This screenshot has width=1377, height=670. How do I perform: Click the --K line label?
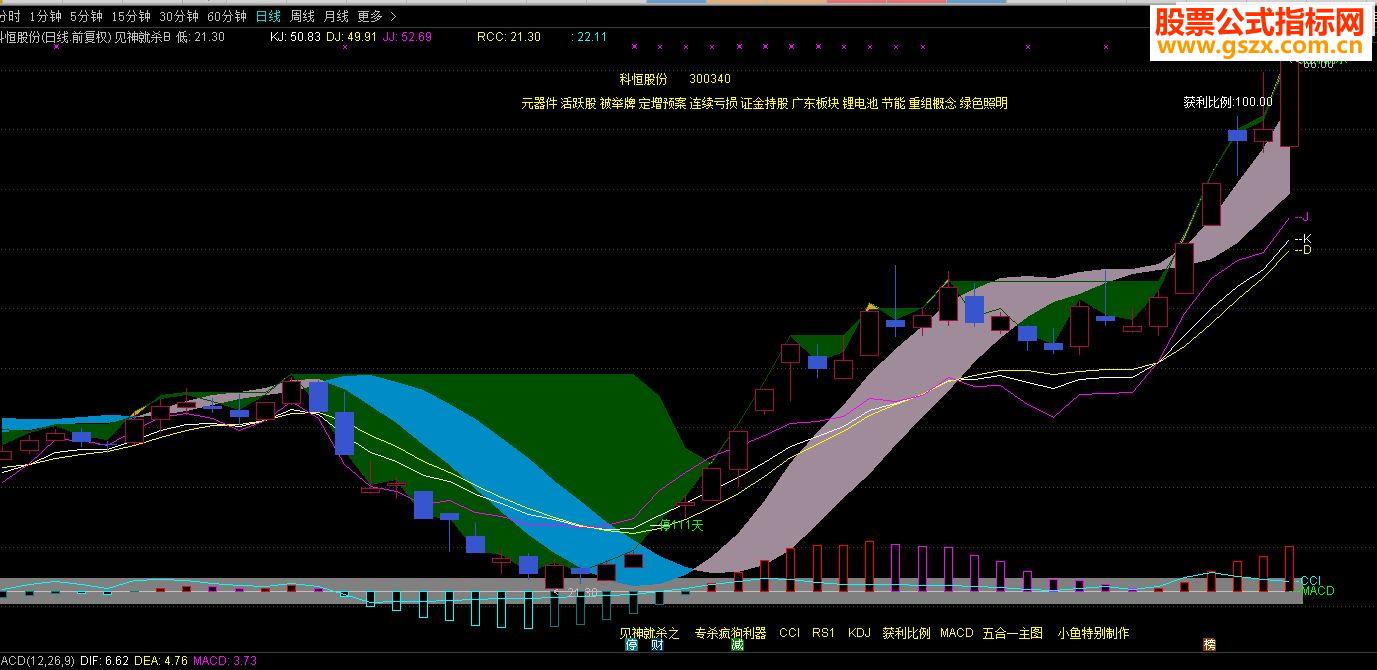coord(1302,238)
